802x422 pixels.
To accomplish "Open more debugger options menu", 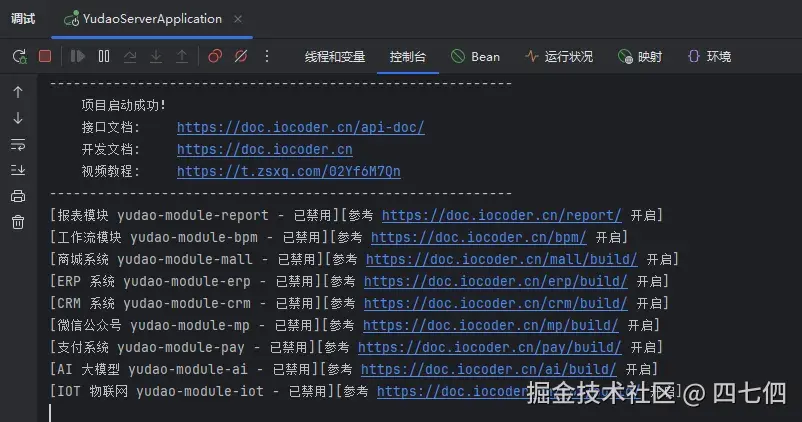I will (267, 56).
